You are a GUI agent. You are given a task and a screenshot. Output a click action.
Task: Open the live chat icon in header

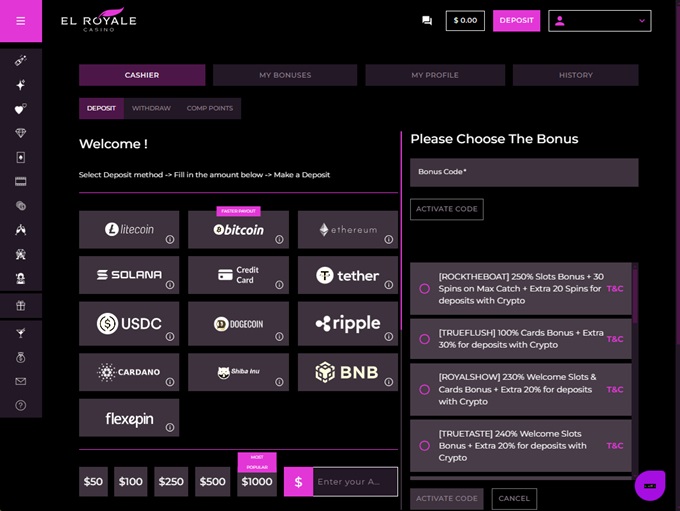[x=427, y=20]
